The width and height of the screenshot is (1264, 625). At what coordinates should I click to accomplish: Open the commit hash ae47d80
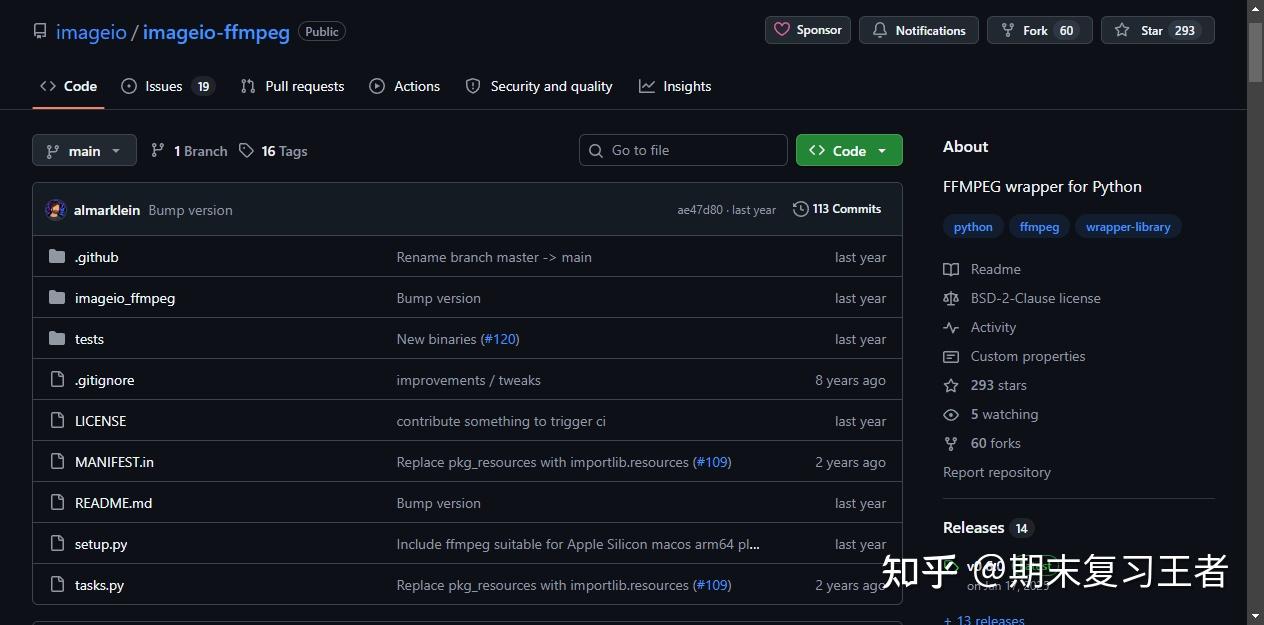pos(700,210)
